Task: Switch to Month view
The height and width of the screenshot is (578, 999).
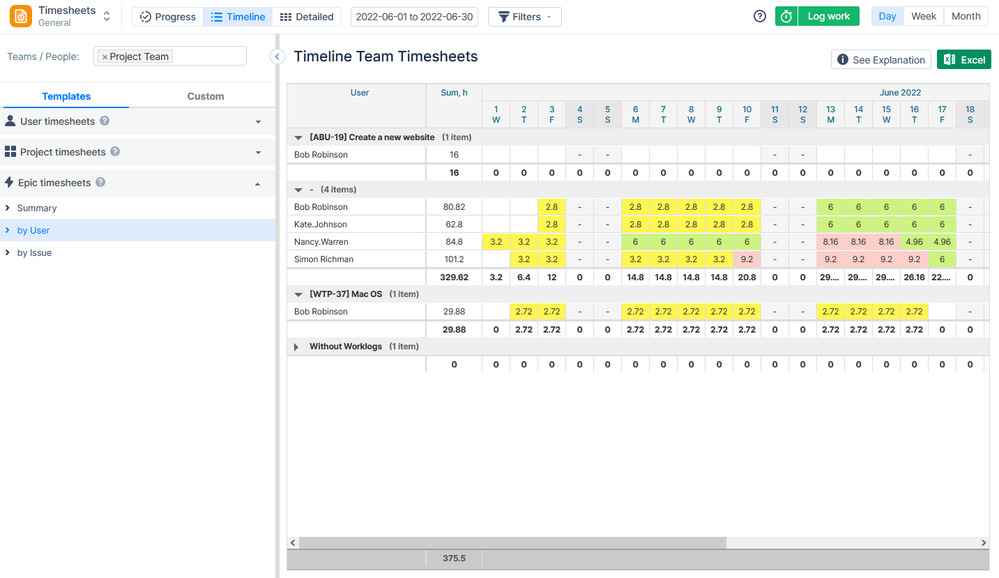Action: pos(965,16)
